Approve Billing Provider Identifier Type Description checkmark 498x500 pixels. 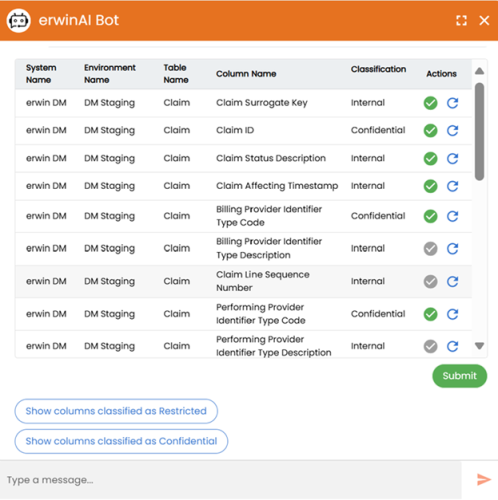coord(430,249)
